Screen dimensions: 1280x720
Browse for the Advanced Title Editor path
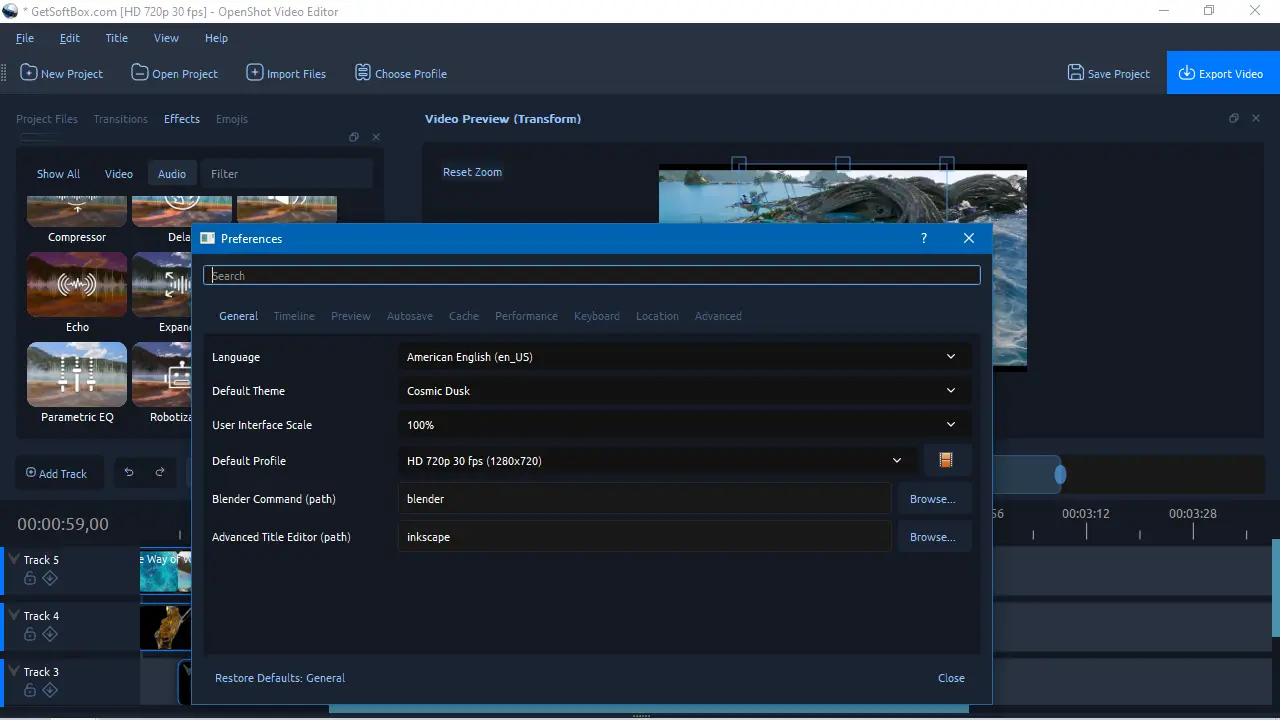pyautogui.click(x=933, y=536)
